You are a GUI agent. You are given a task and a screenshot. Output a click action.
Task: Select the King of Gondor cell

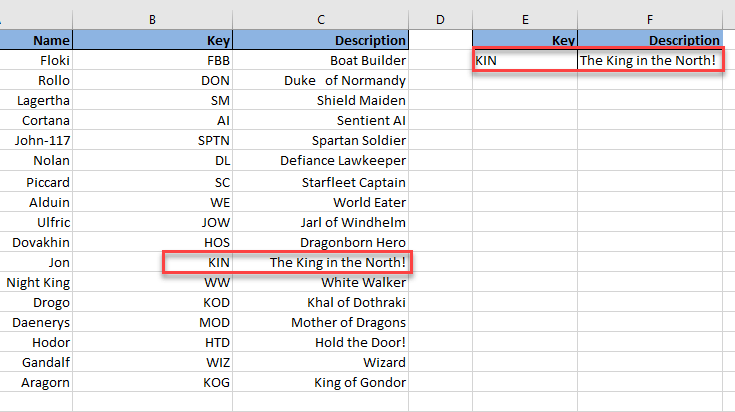[321, 382]
